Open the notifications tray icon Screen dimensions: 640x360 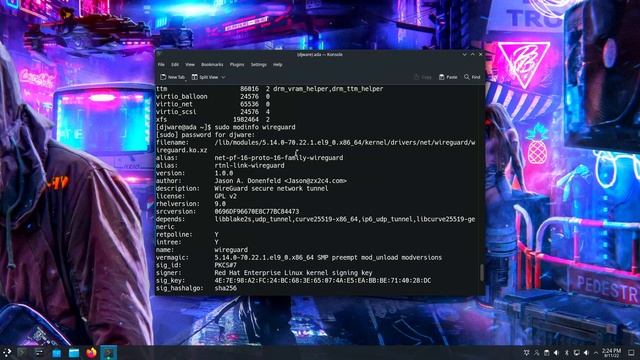coord(527,353)
